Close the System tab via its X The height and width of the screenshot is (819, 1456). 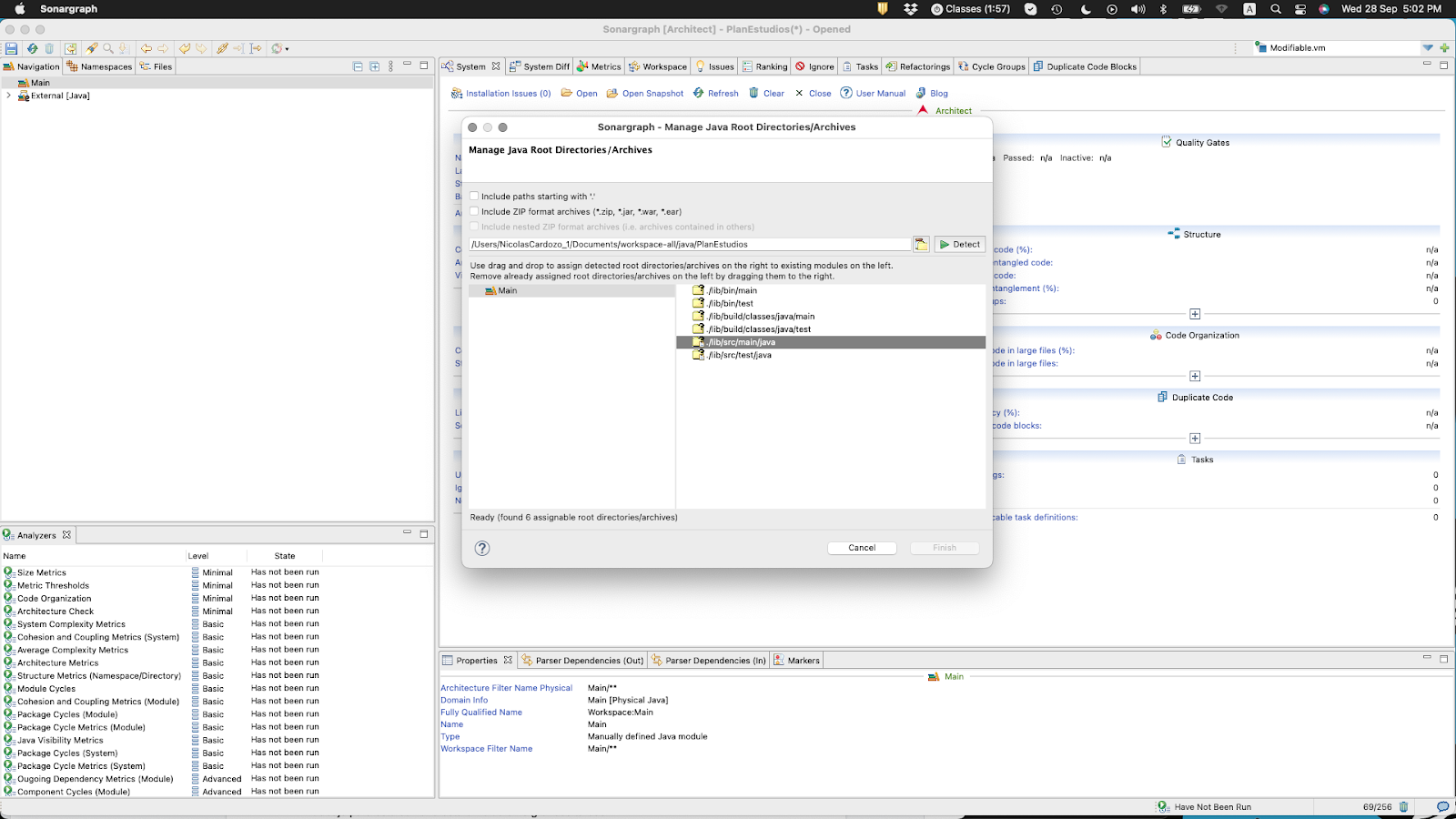pyautogui.click(x=496, y=66)
